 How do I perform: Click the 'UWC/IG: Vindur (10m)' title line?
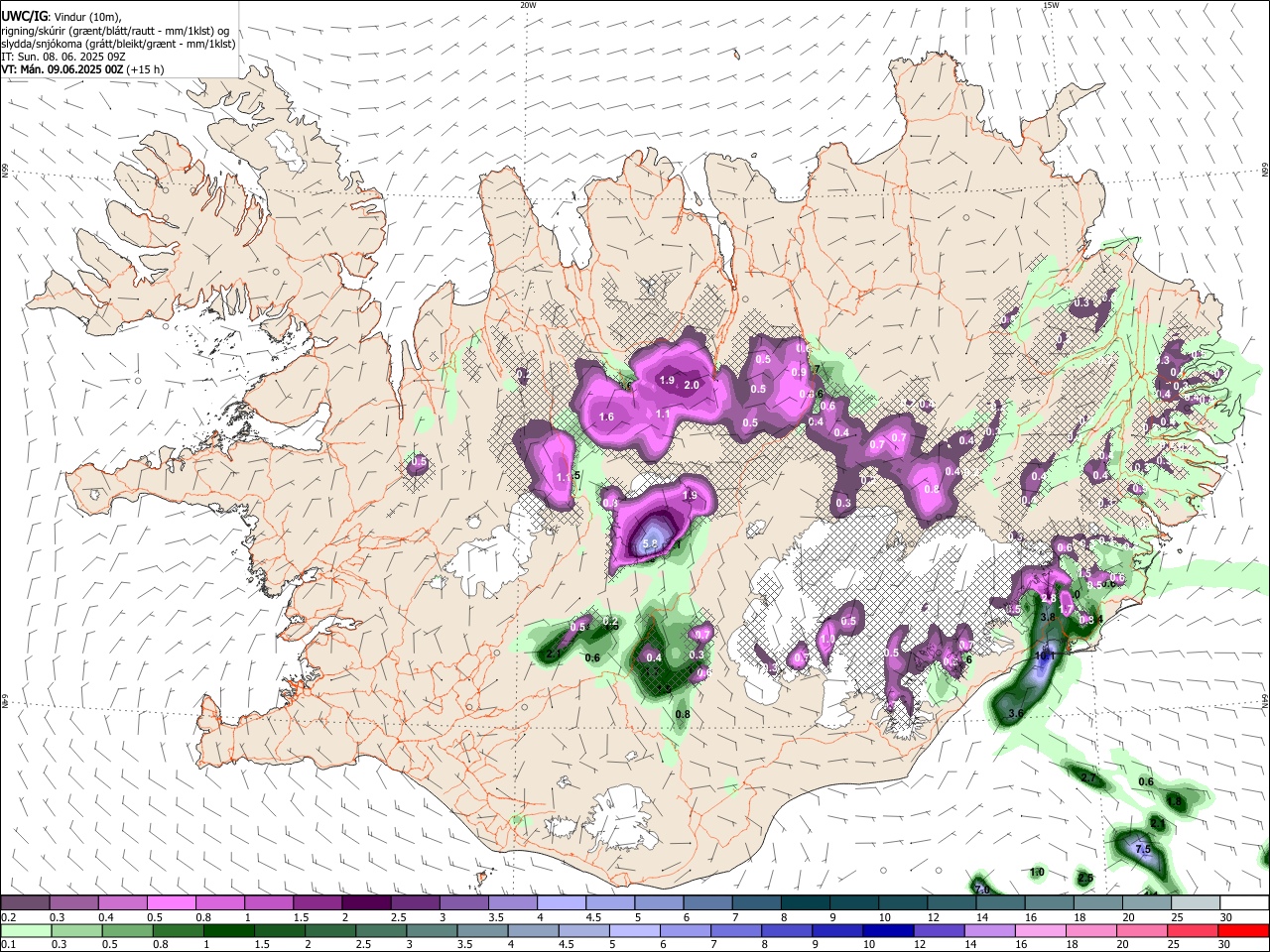(x=62, y=17)
